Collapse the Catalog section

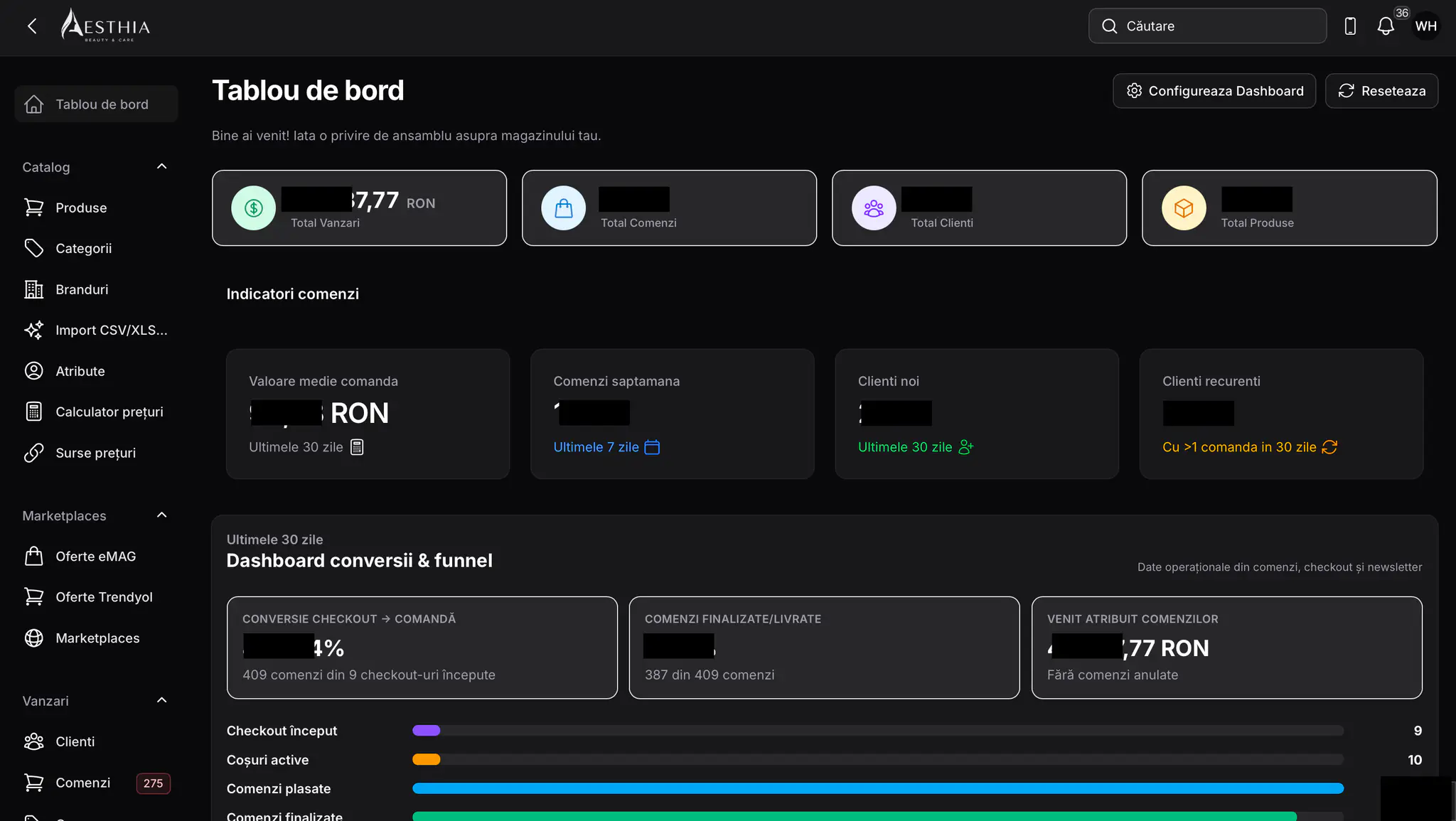click(161, 166)
